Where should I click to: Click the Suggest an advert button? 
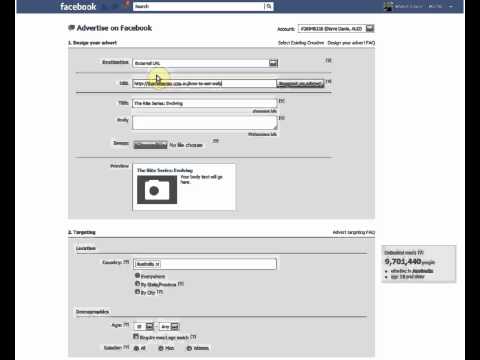300,83
